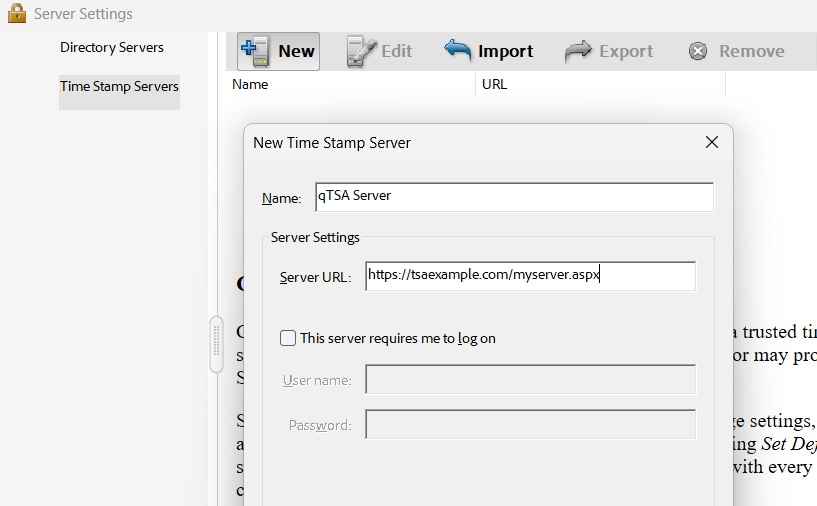The image size is (817, 506).
Task: Click the Export toolbar button
Action: tap(609, 52)
